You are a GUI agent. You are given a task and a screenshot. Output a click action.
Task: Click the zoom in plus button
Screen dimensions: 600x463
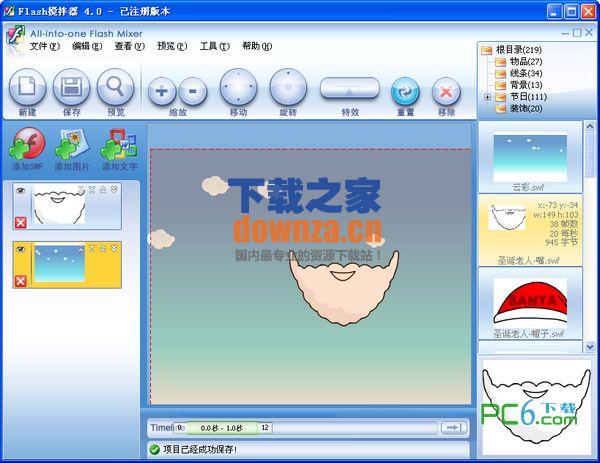click(x=162, y=91)
